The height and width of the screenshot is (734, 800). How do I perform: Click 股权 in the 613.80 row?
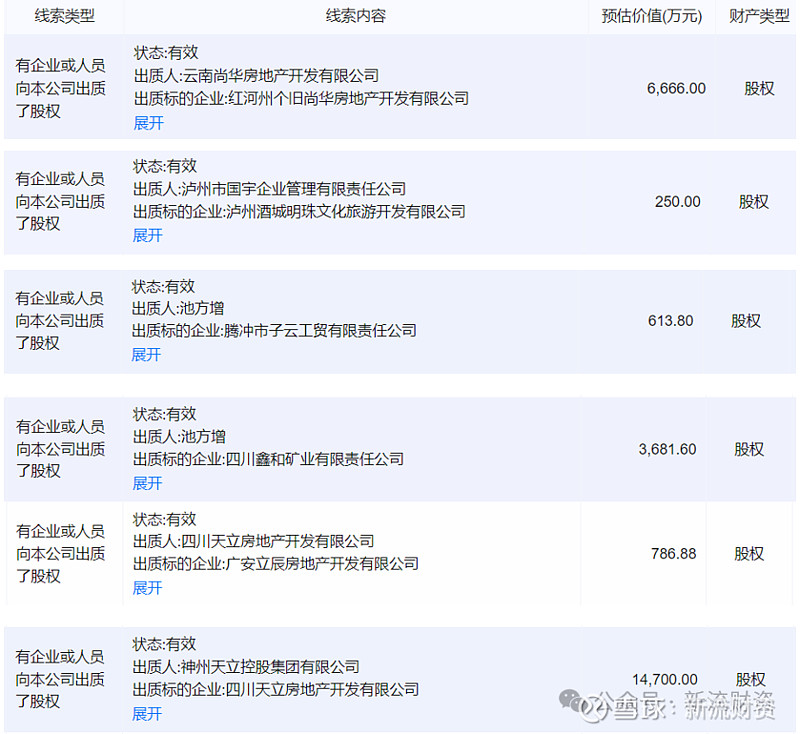[746, 321]
